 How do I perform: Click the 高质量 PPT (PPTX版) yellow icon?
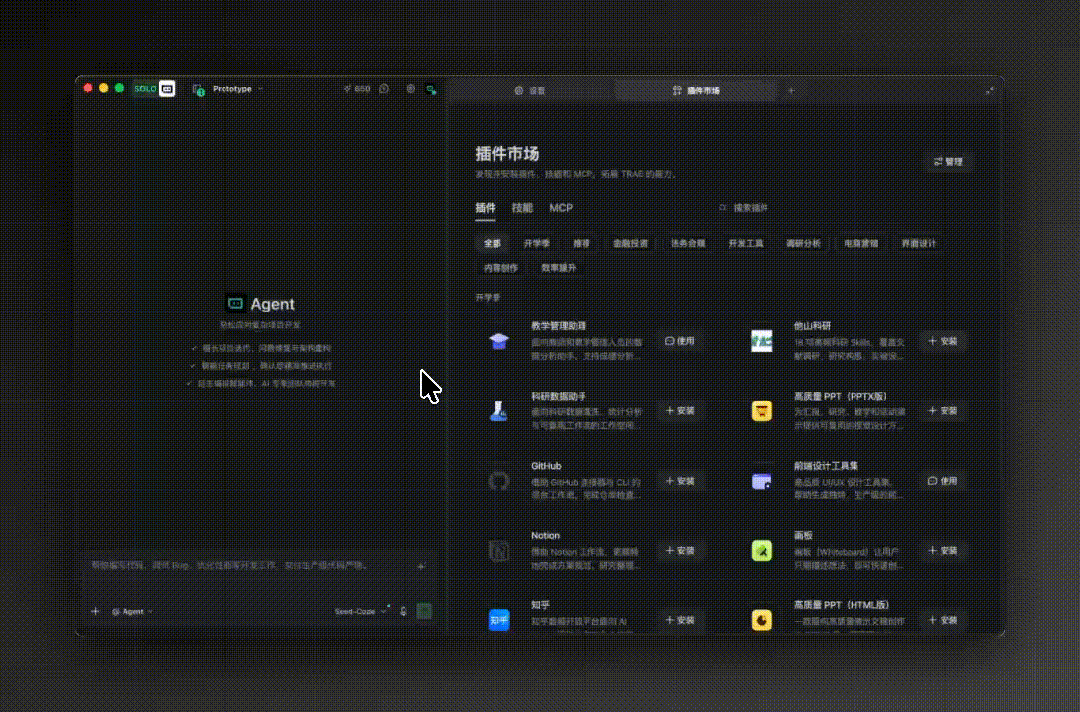[x=762, y=411]
